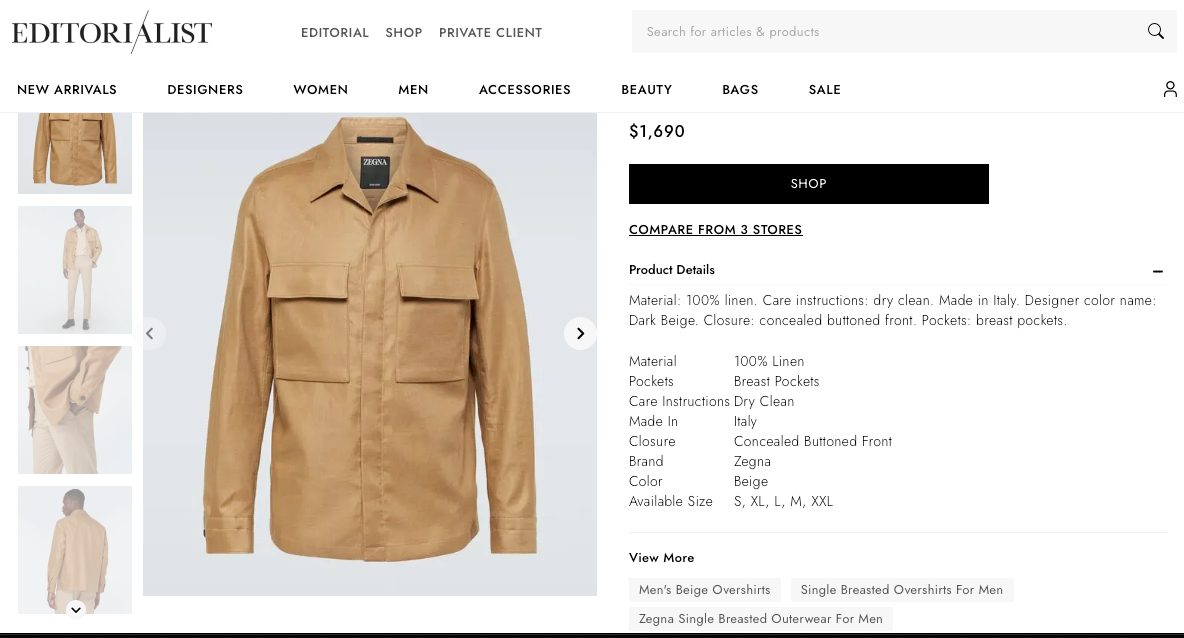Click the Editorialist logo
The width and height of the screenshot is (1184, 638).
111,32
